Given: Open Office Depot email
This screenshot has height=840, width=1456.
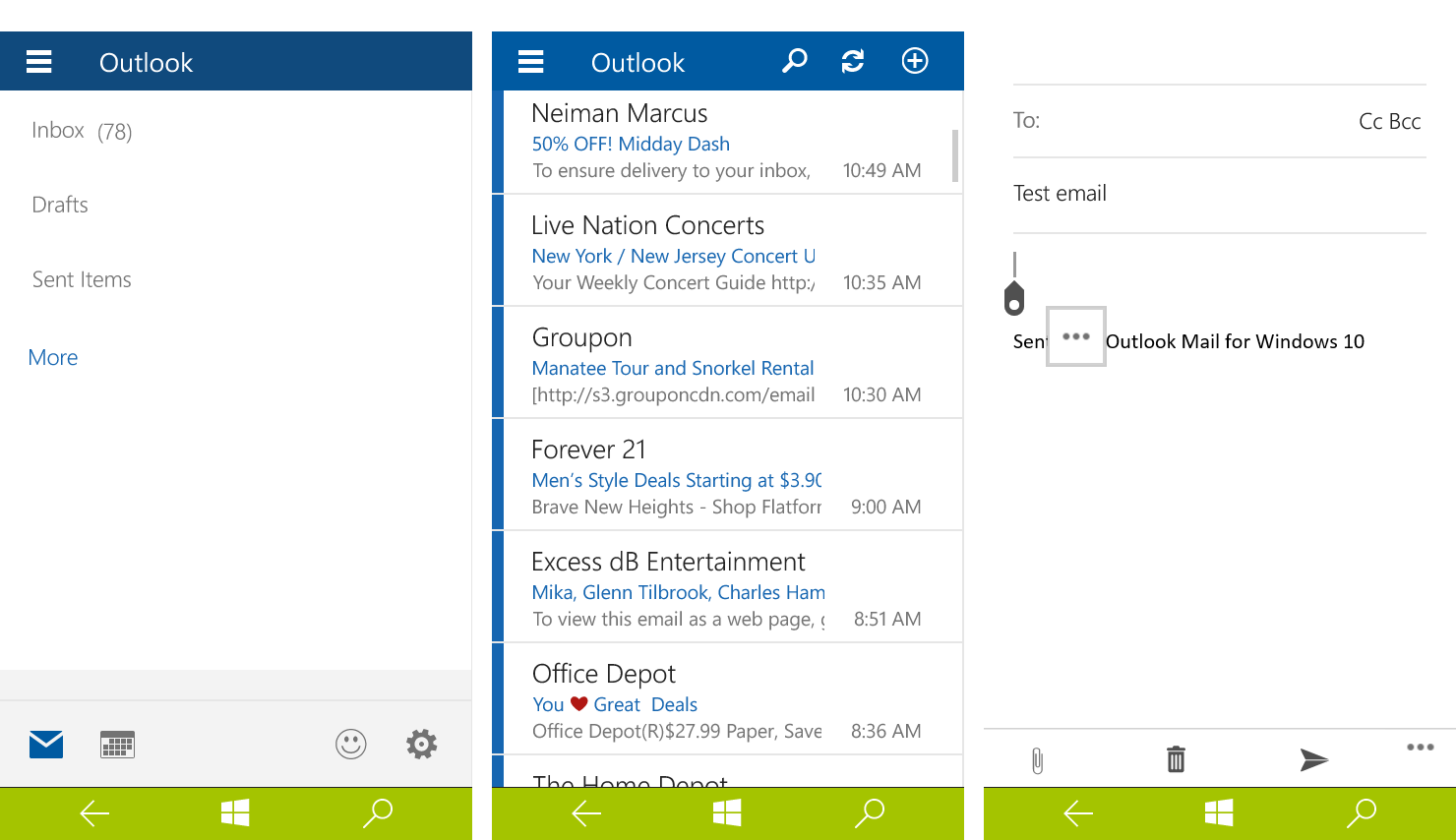Looking at the screenshot, I should point(728,699).
